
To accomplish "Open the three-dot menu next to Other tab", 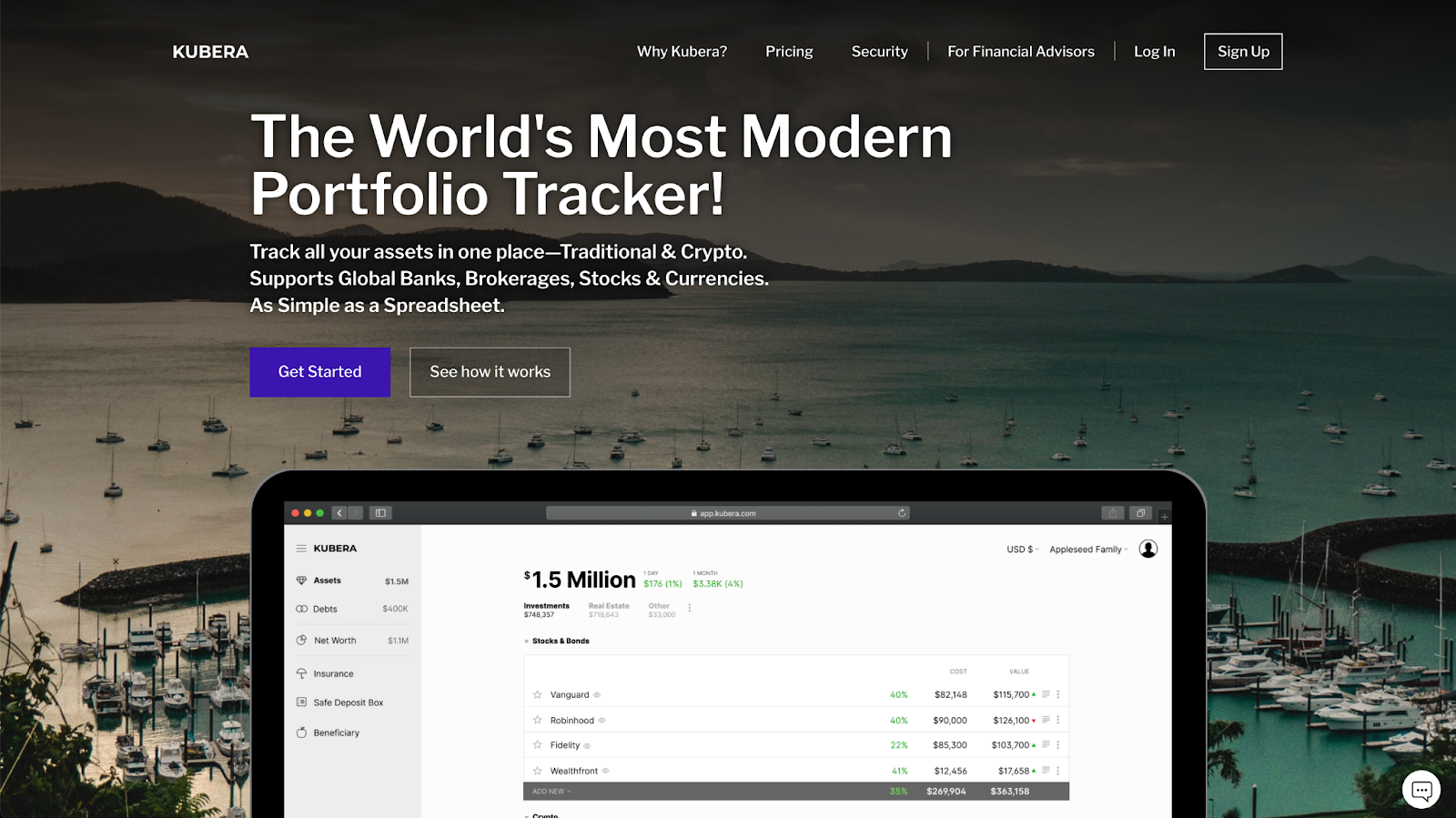I will click(x=690, y=608).
